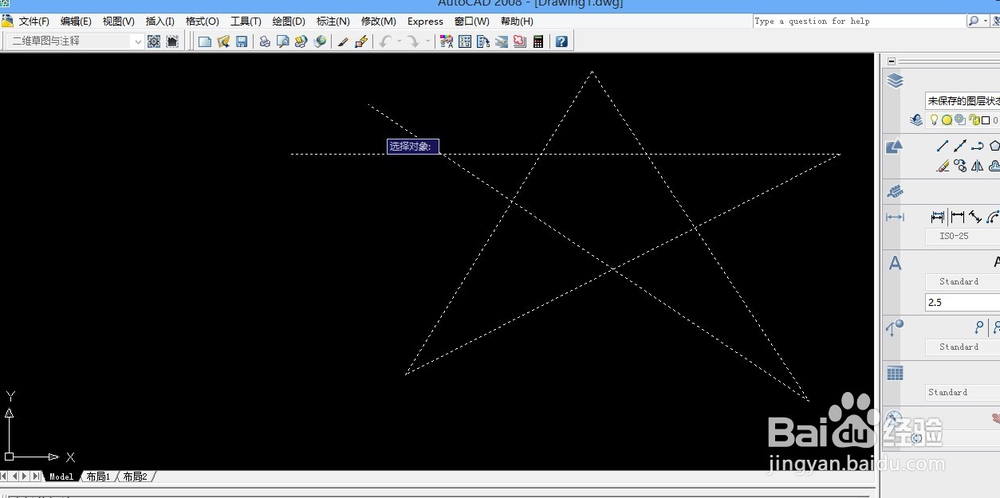Open the layer state dropdown 未保存的图层状态
Screen dimensions: 1000x498
962,101
